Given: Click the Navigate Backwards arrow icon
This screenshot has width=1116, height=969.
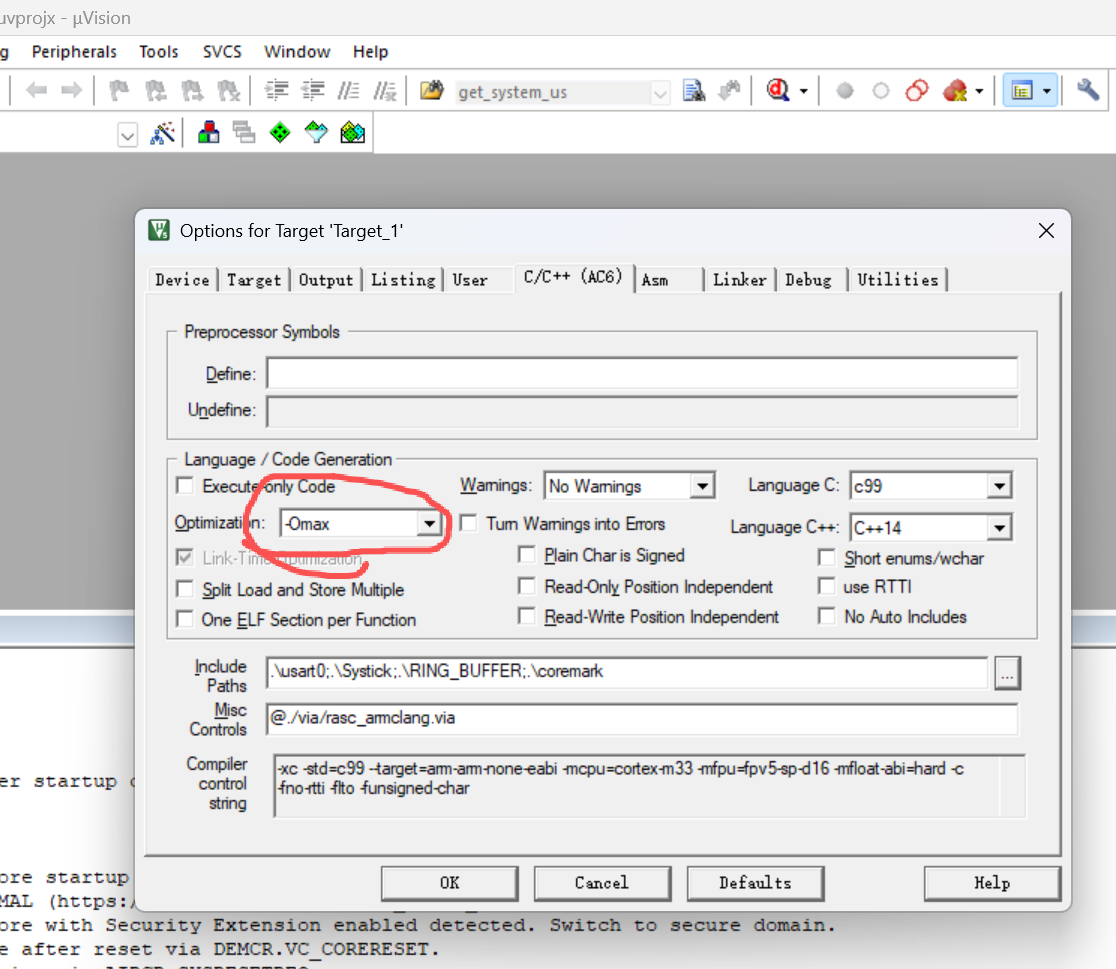Looking at the screenshot, I should pos(36,90).
